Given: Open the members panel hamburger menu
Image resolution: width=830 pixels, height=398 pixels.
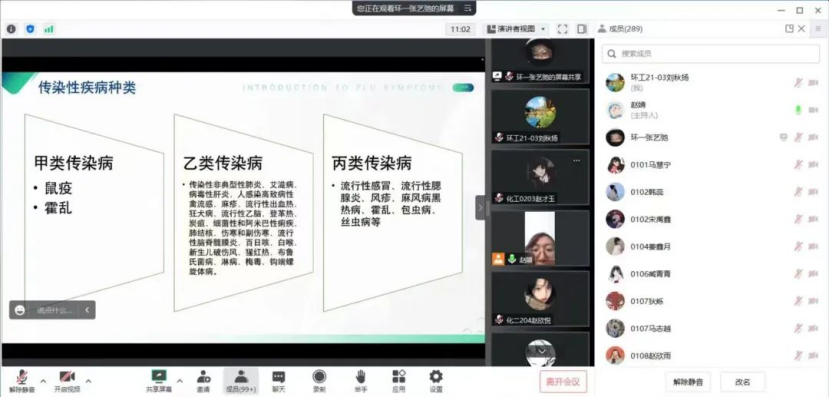Looking at the screenshot, I should click(x=818, y=29).
